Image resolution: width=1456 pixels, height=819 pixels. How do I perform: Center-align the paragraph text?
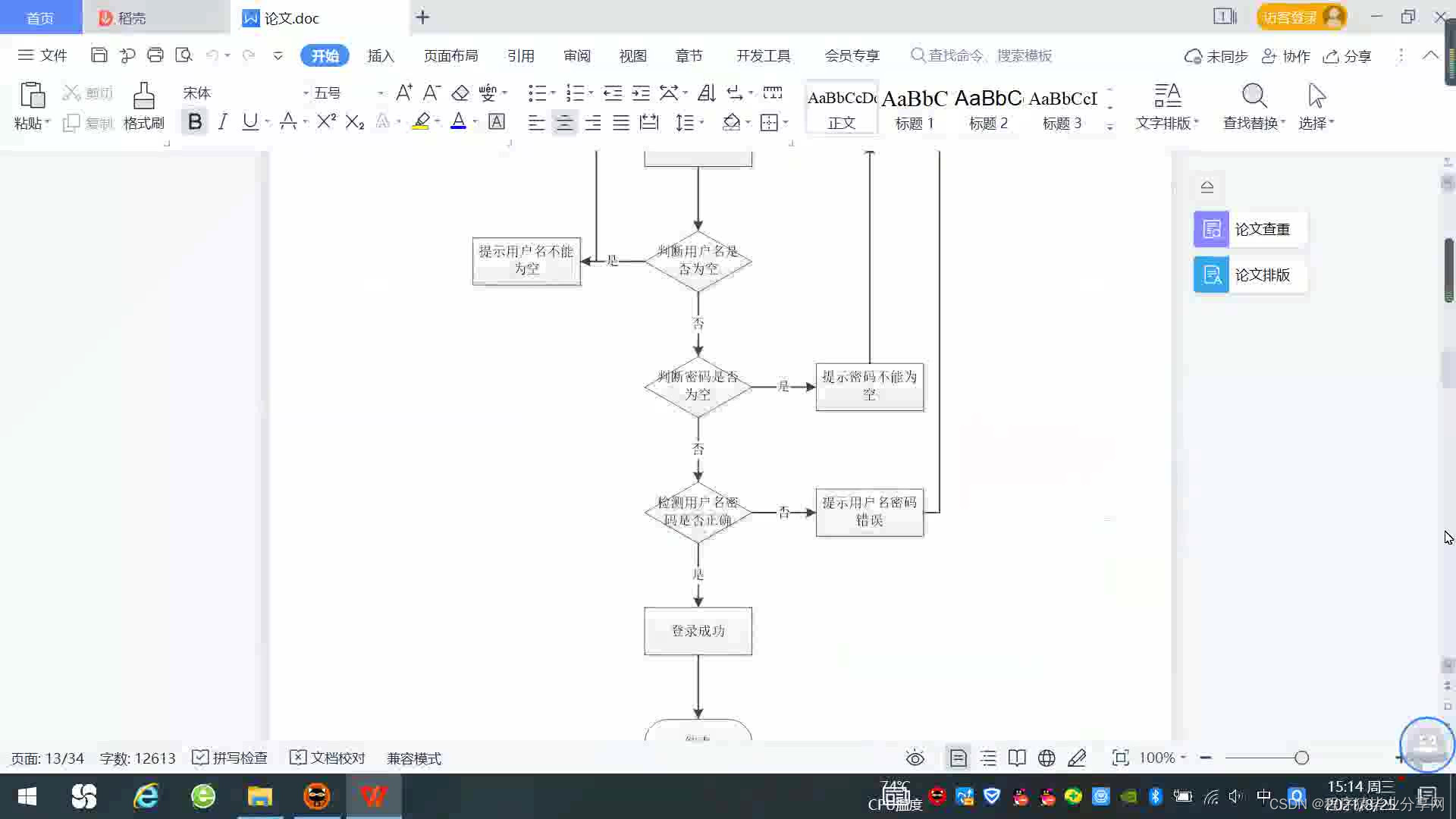click(564, 123)
